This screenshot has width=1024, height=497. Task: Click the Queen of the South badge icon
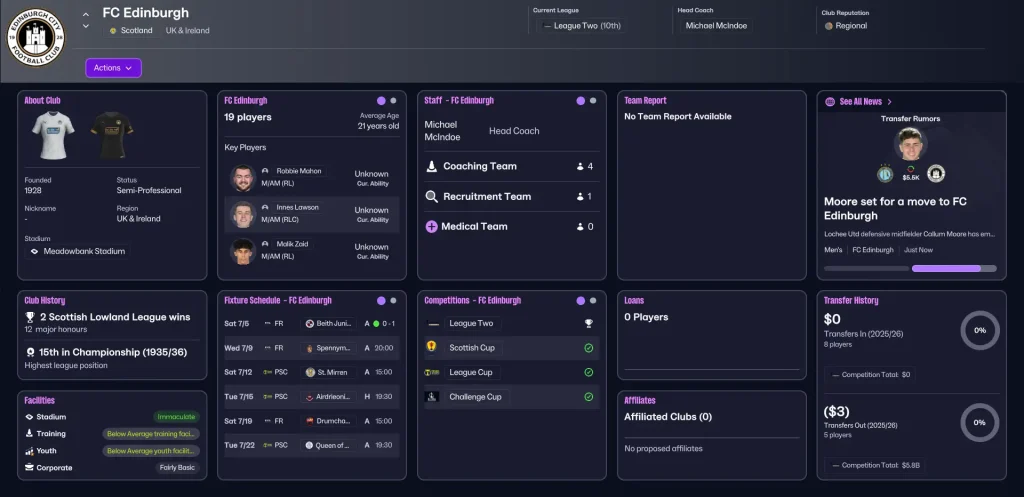pyautogui.click(x=310, y=445)
